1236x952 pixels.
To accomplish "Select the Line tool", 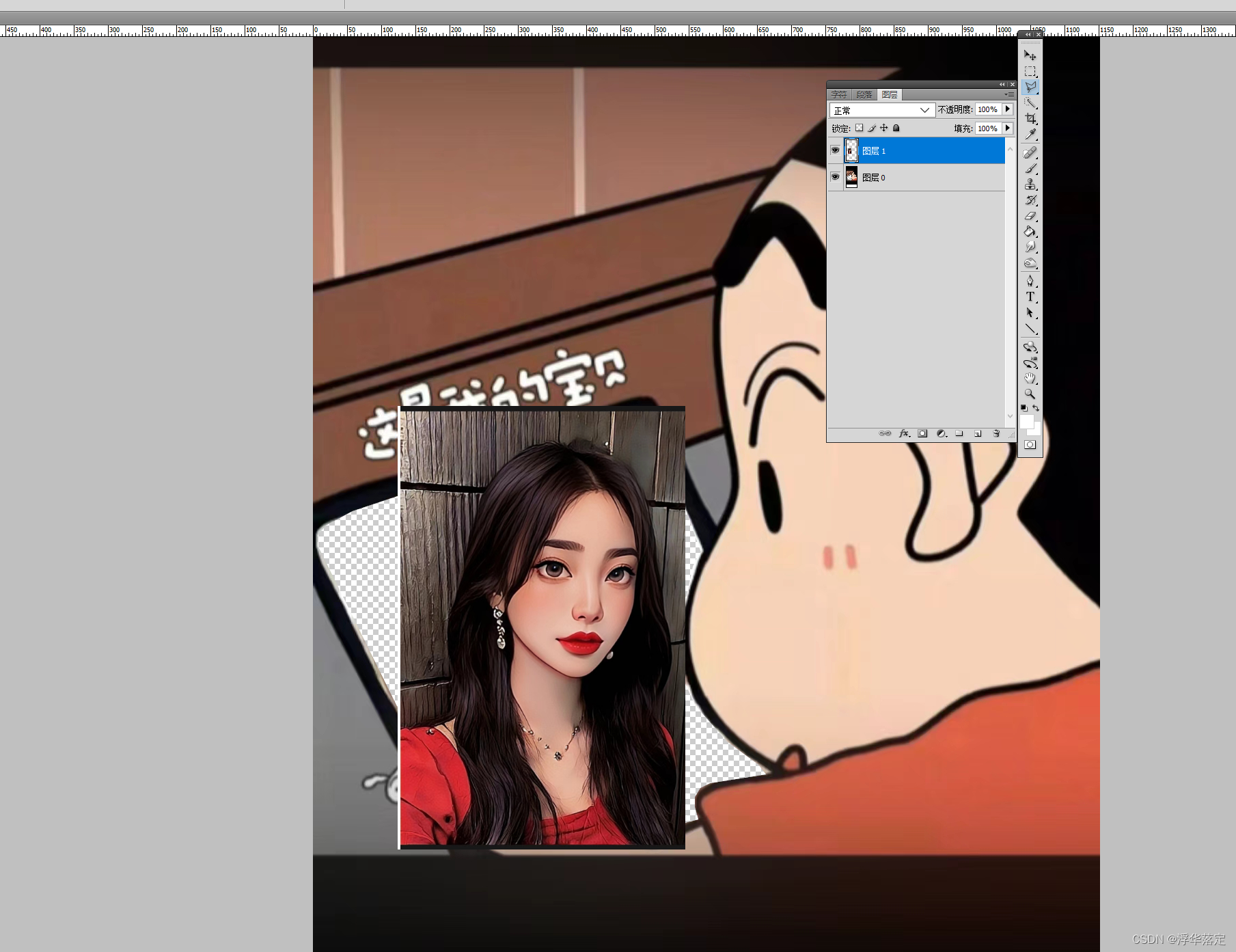I will click(x=1030, y=328).
